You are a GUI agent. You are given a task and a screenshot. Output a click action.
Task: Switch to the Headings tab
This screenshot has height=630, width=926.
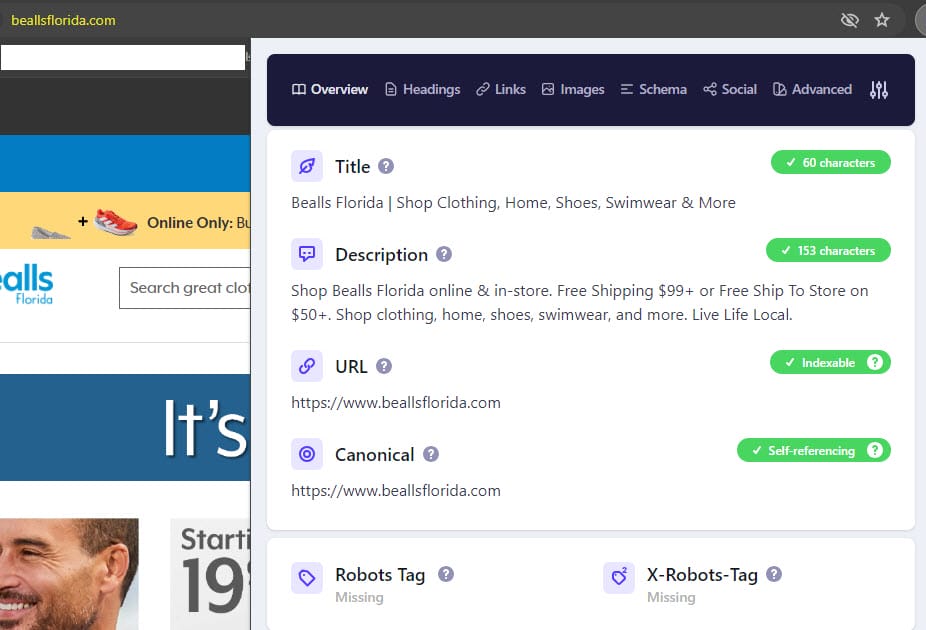click(422, 89)
